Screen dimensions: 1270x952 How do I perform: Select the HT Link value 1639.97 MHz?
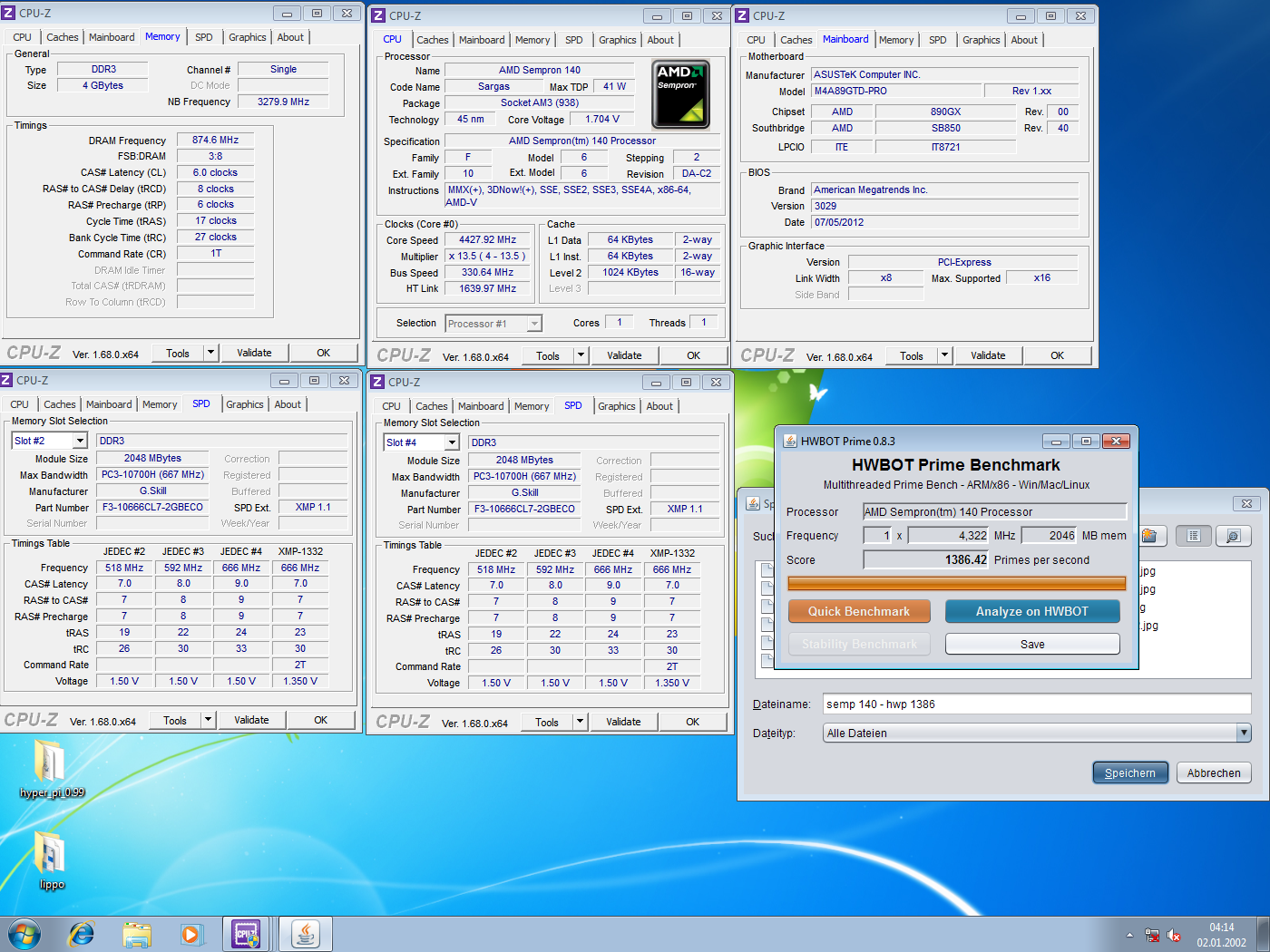point(487,288)
